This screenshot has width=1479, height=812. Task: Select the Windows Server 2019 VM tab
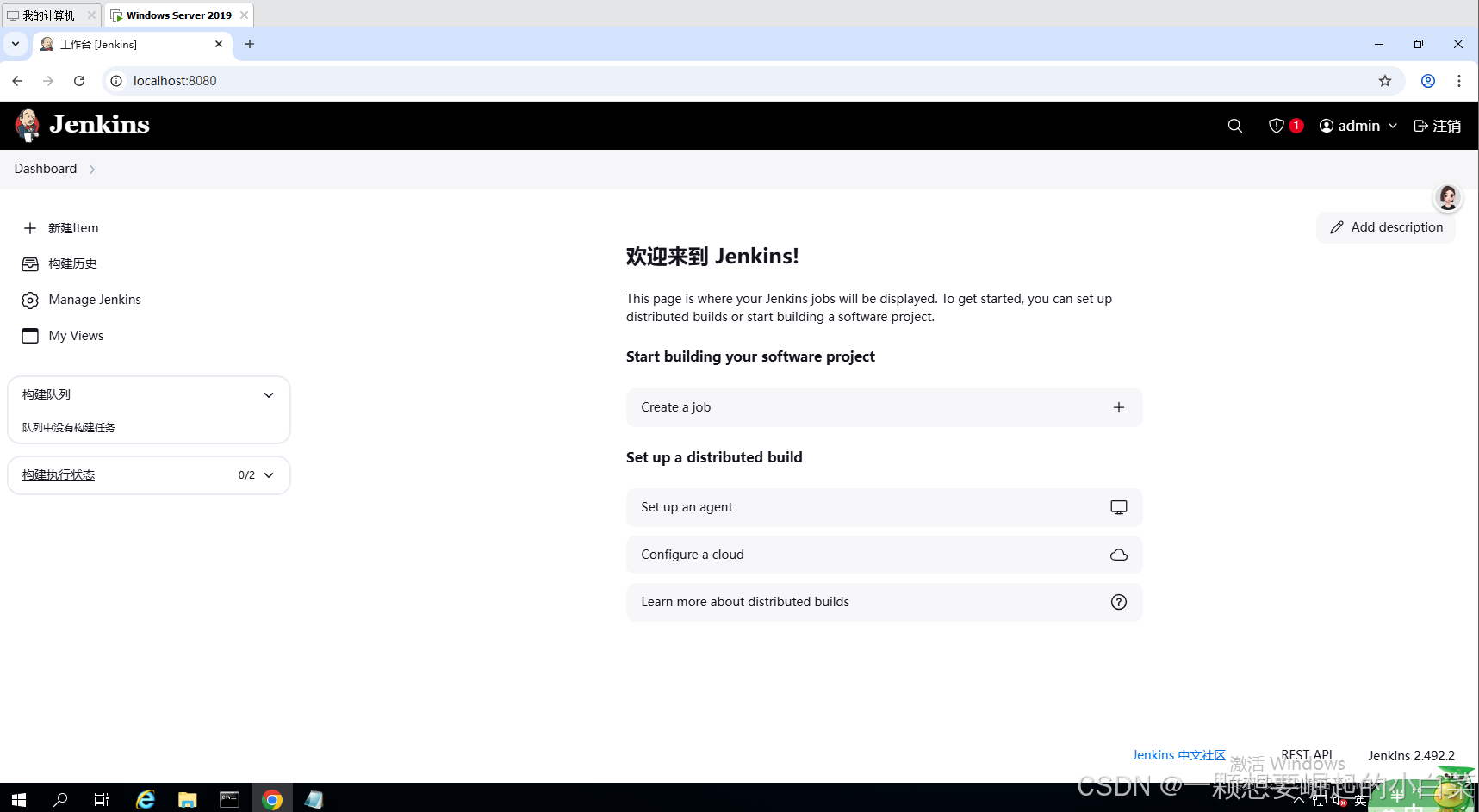click(177, 15)
